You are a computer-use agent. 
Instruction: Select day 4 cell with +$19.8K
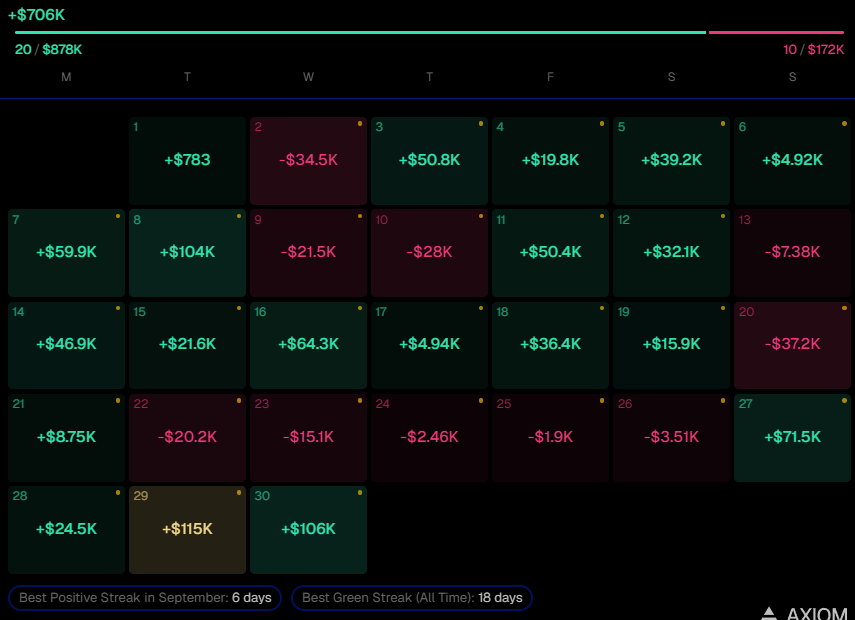[x=550, y=161]
